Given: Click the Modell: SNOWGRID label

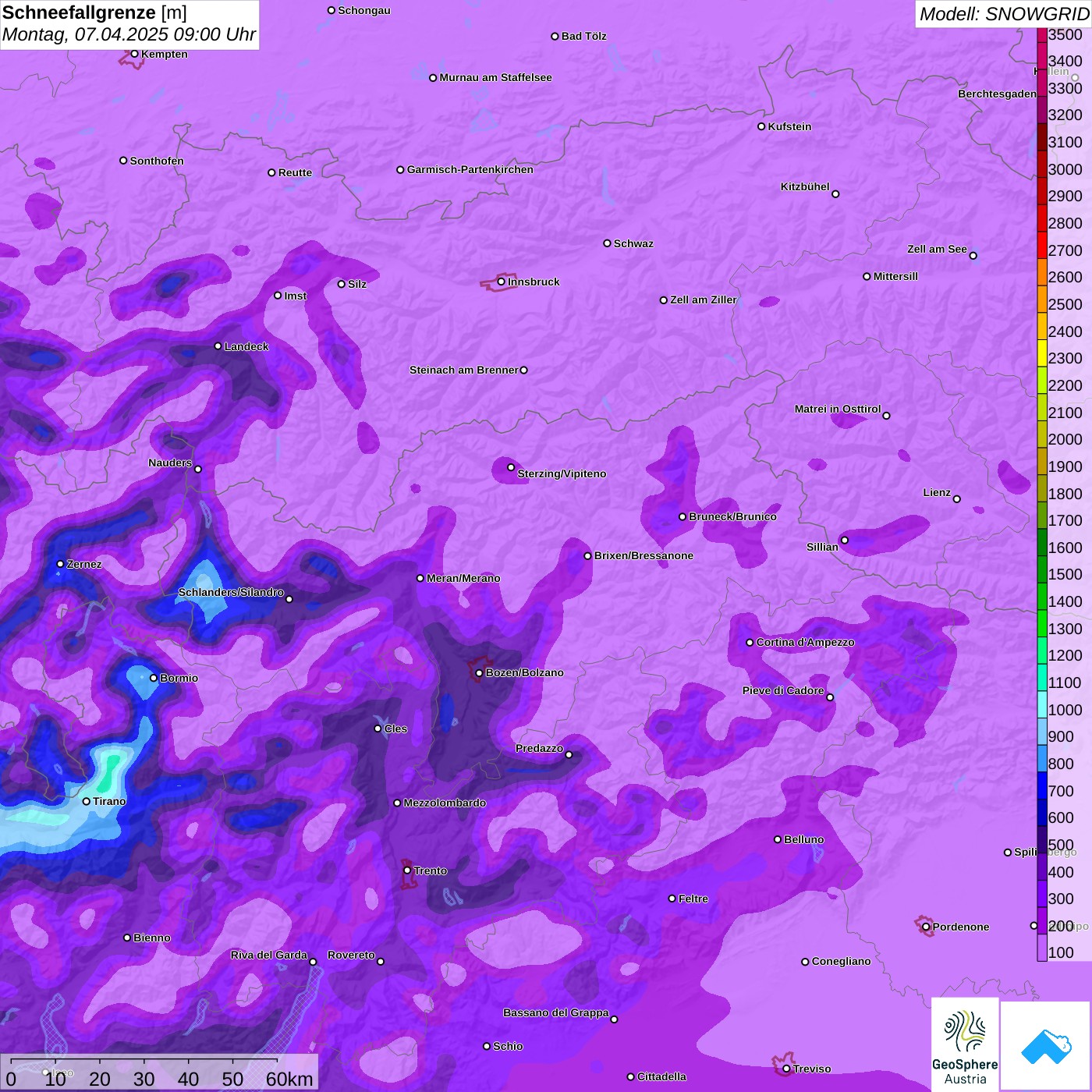Looking at the screenshot, I should coord(1004,14).
